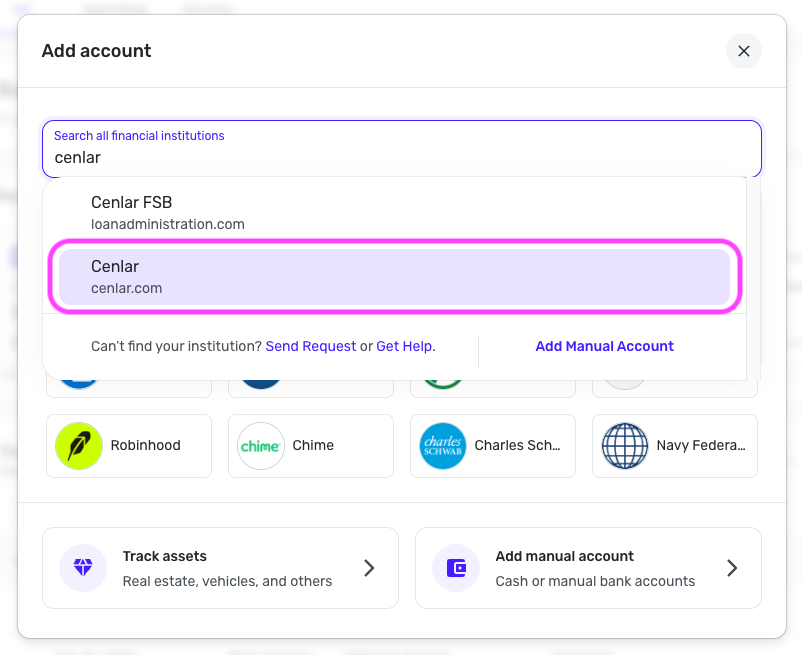Open the Get Help link
This screenshot has width=802, height=655.
click(x=404, y=346)
